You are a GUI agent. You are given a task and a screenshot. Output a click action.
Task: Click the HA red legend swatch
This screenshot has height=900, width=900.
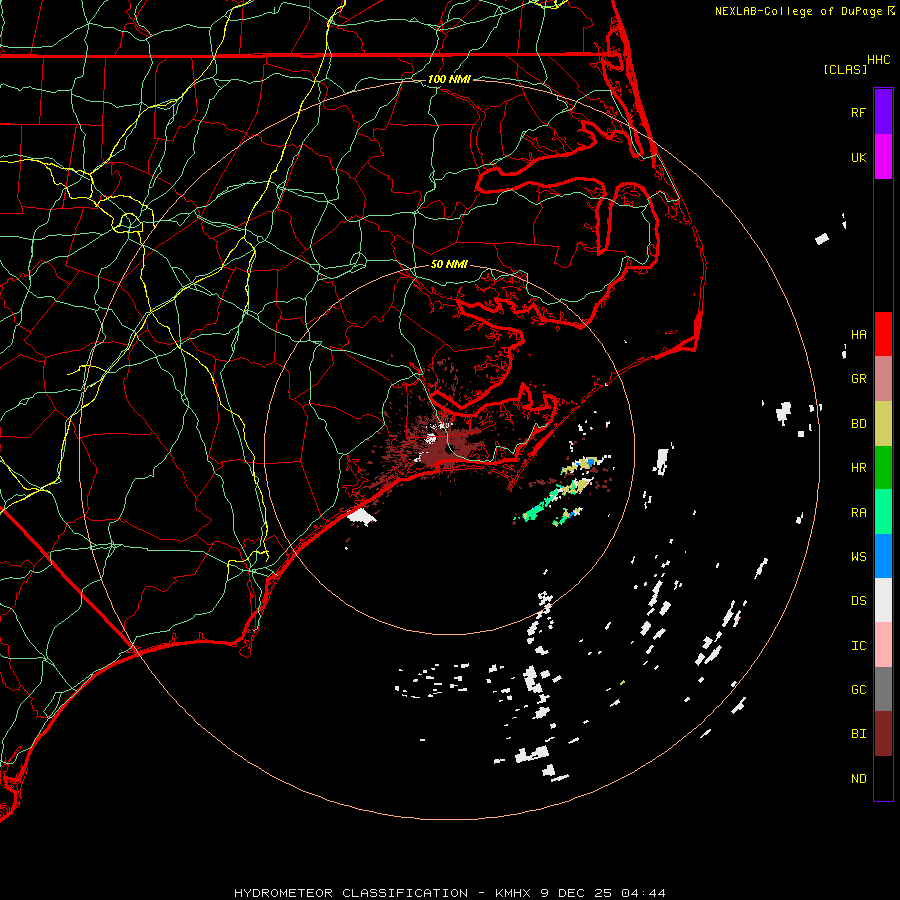click(x=883, y=334)
